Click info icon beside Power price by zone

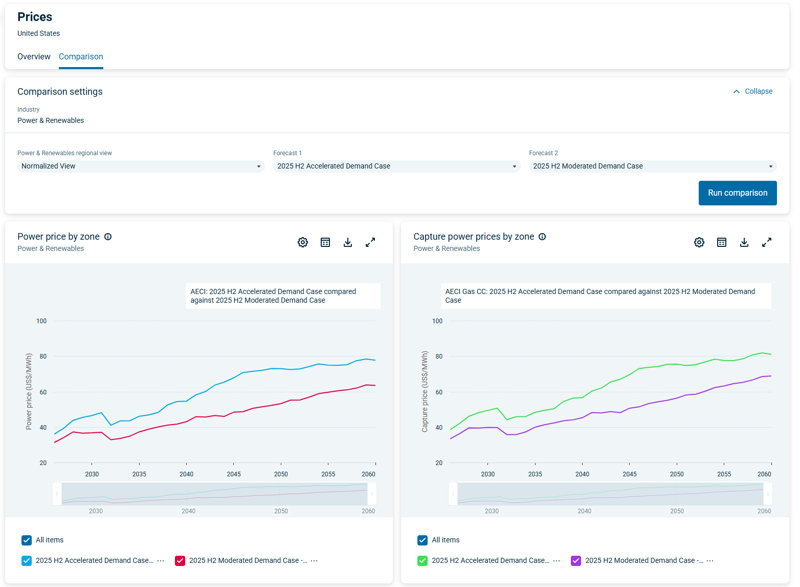(108, 237)
